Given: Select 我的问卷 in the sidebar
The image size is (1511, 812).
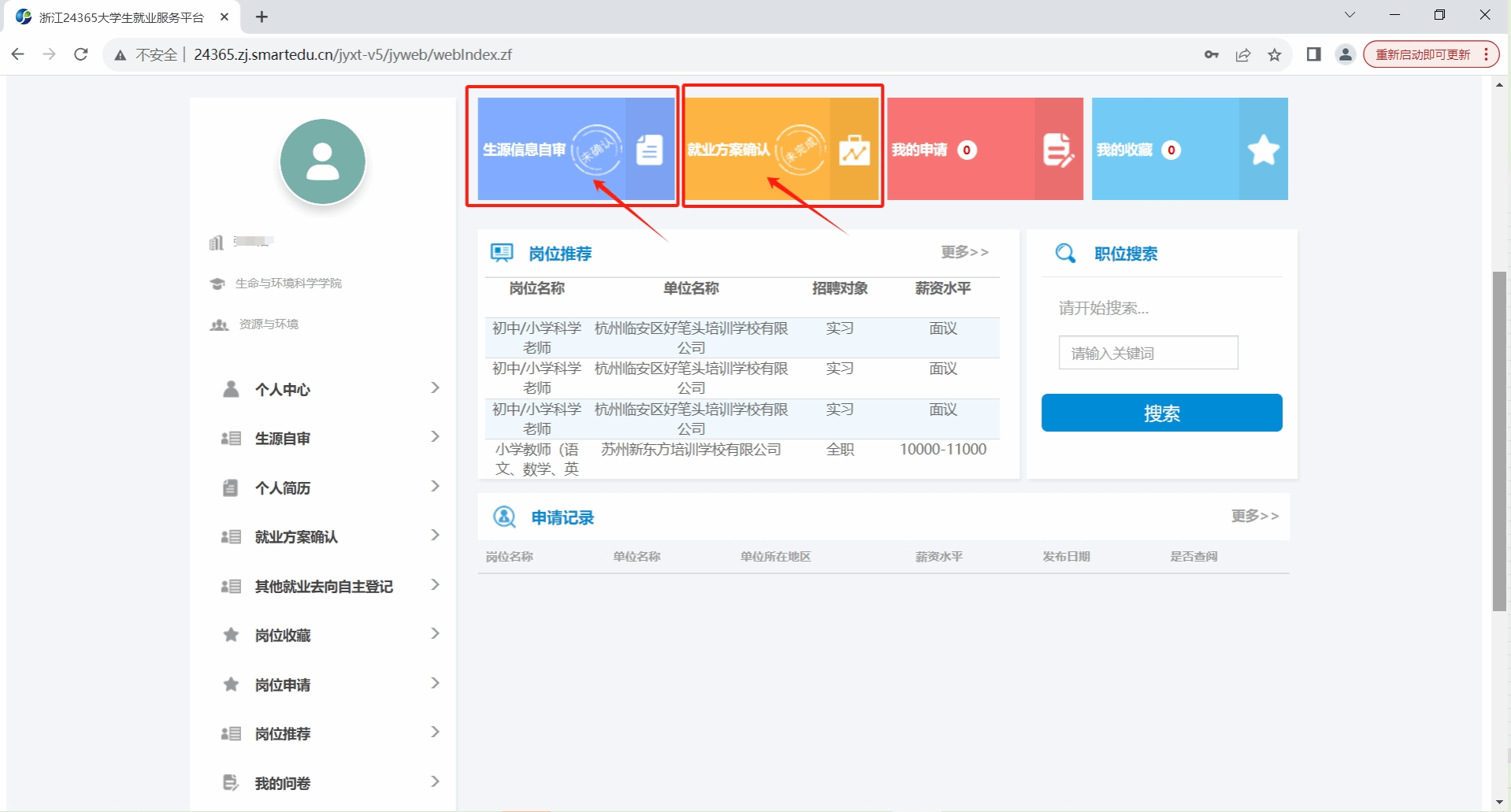Looking at the screenshot, I should coord(283,784).
